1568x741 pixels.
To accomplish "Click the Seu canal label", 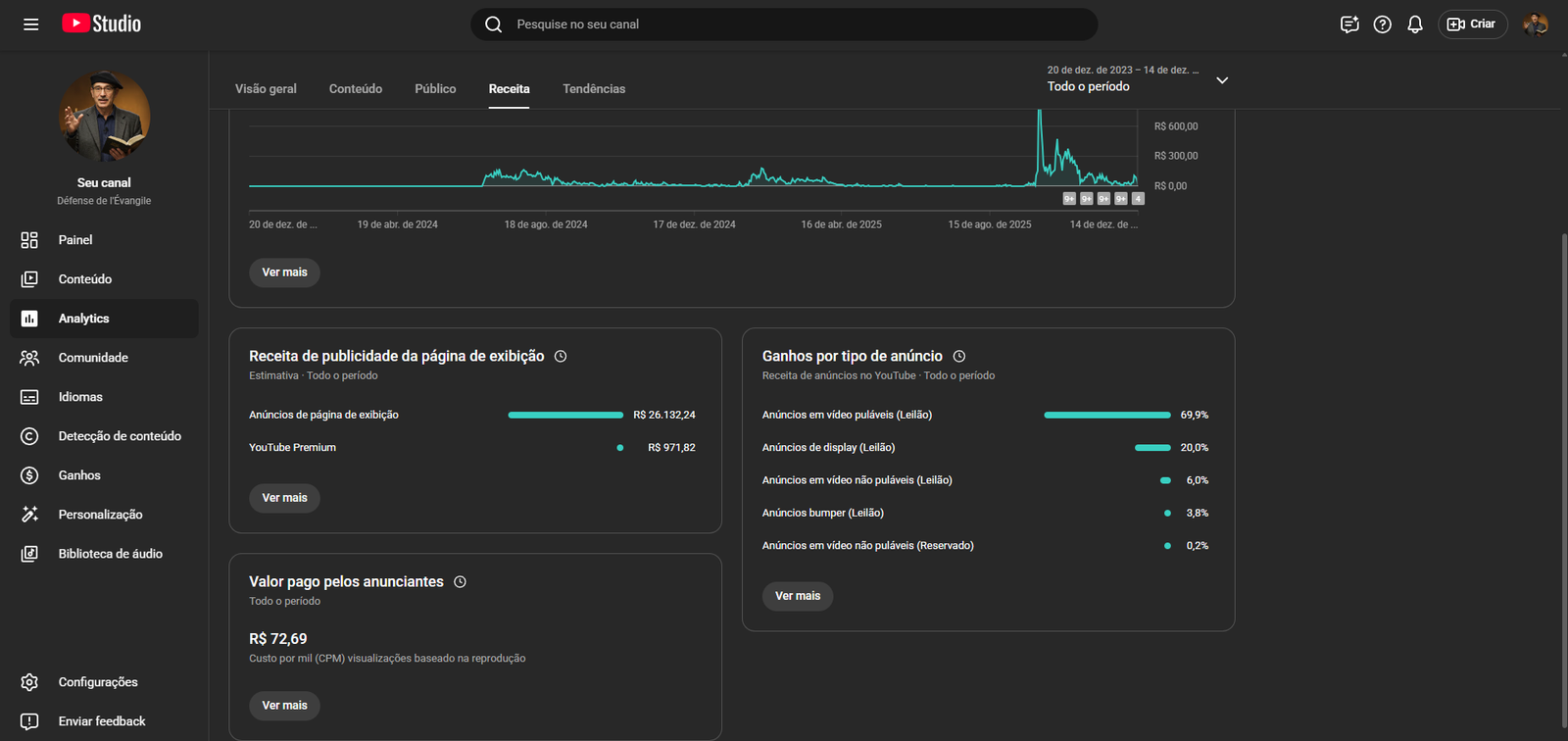I will tap(104, 183).
